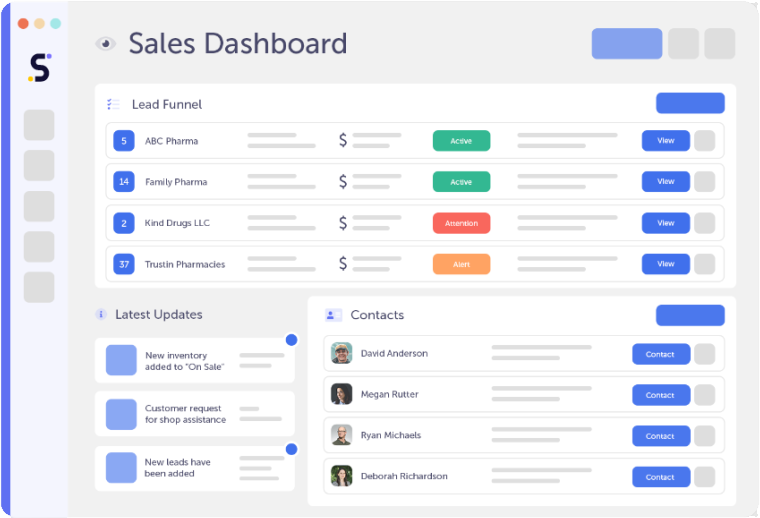Select the name Megan Rutter
This screenshot has height=518, width=760.
(389, 394)
